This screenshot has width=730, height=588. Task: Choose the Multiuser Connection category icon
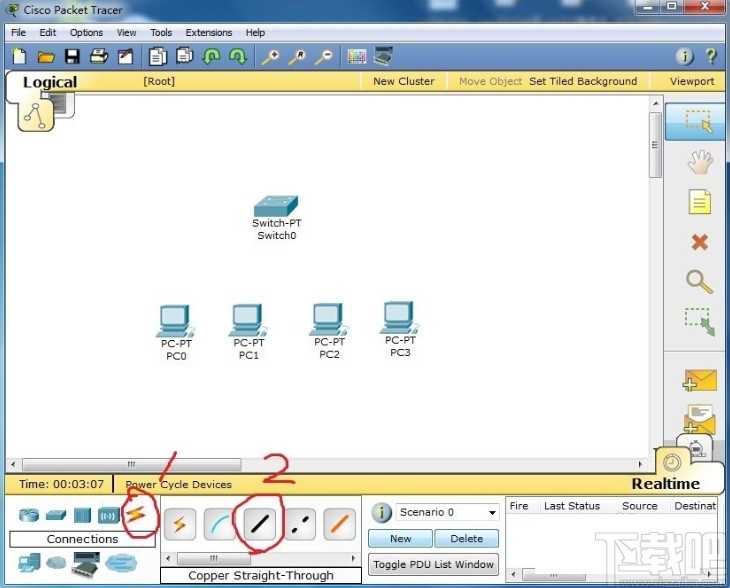pos(121,563)
